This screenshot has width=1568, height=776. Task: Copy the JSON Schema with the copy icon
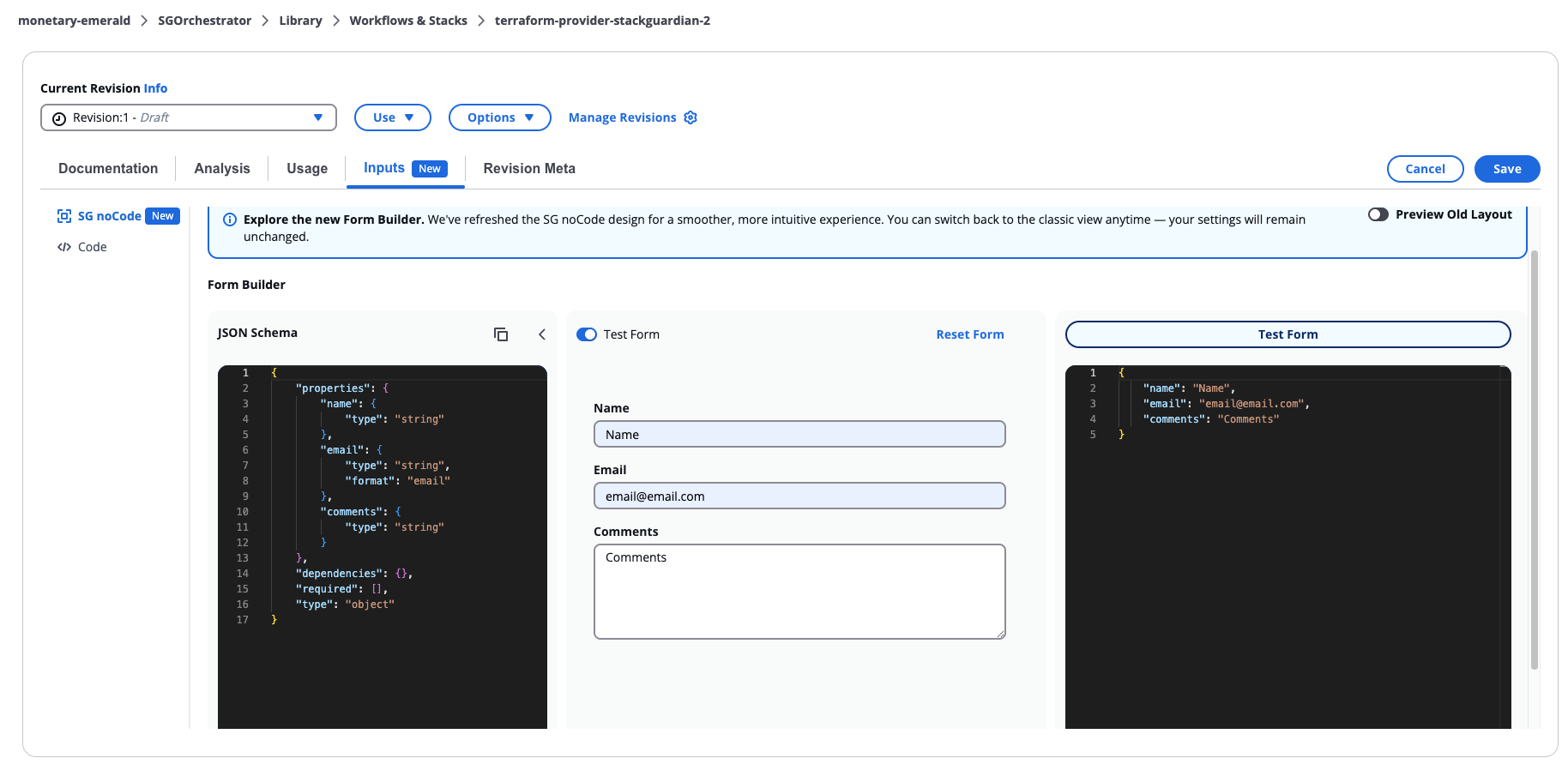coord(501,334)
